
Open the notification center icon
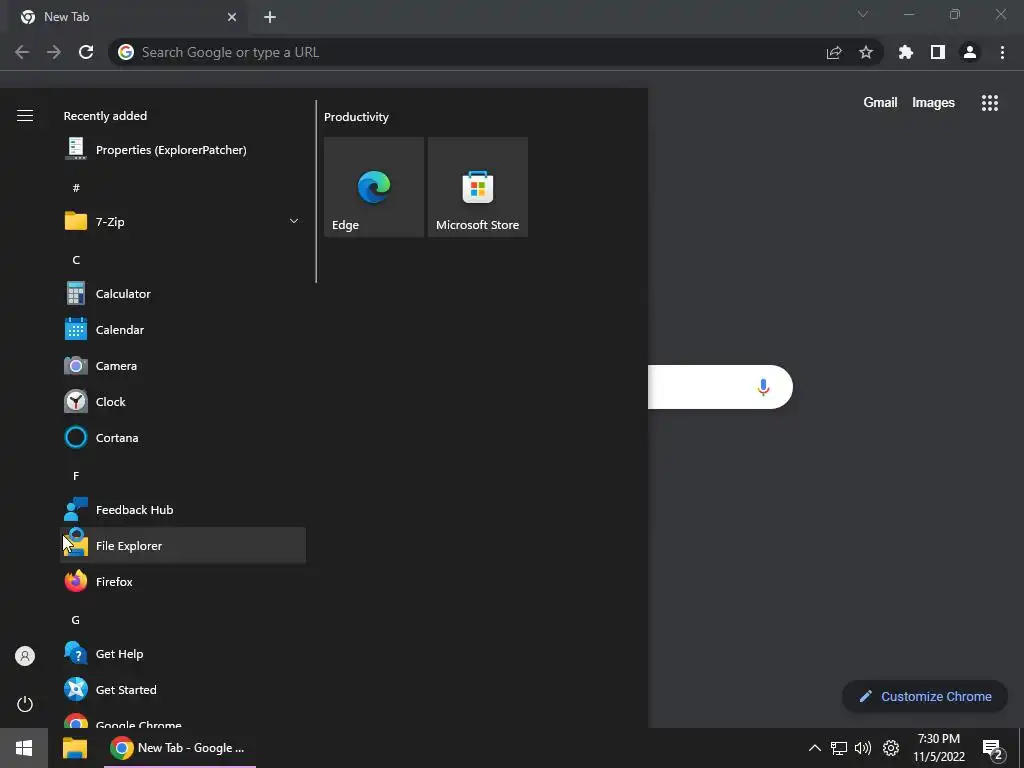coord(993,749)
